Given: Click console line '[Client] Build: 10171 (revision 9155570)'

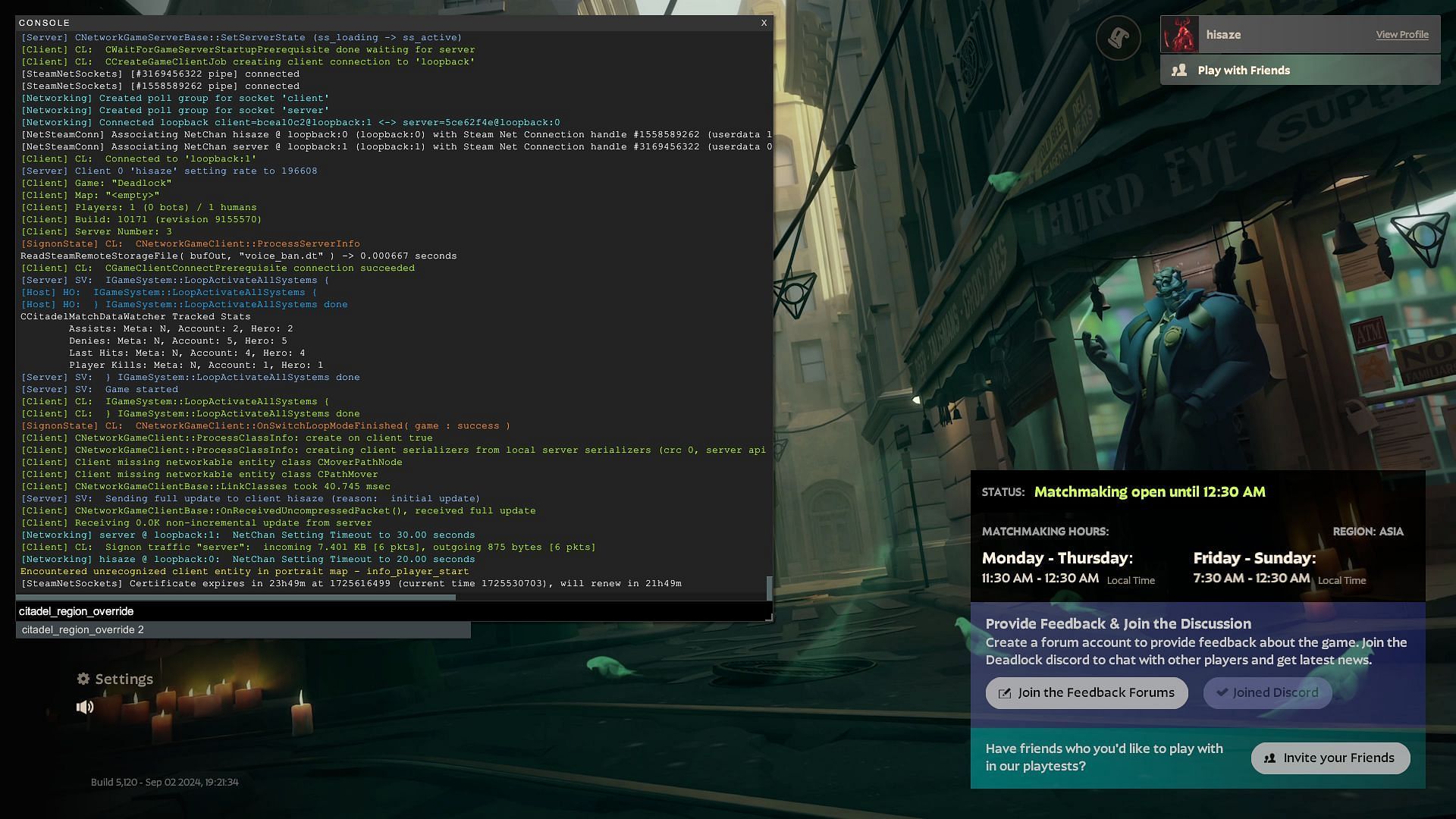Looking at the screenshot, I should [141, 219].
